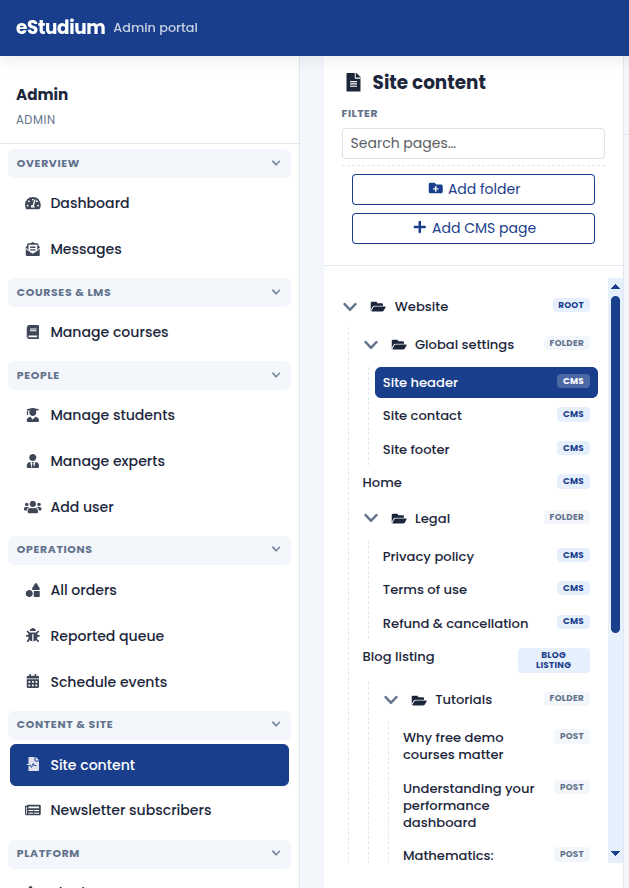Click the Manage experts person icon
Viewport: 629px width, 888px height.
33,461
